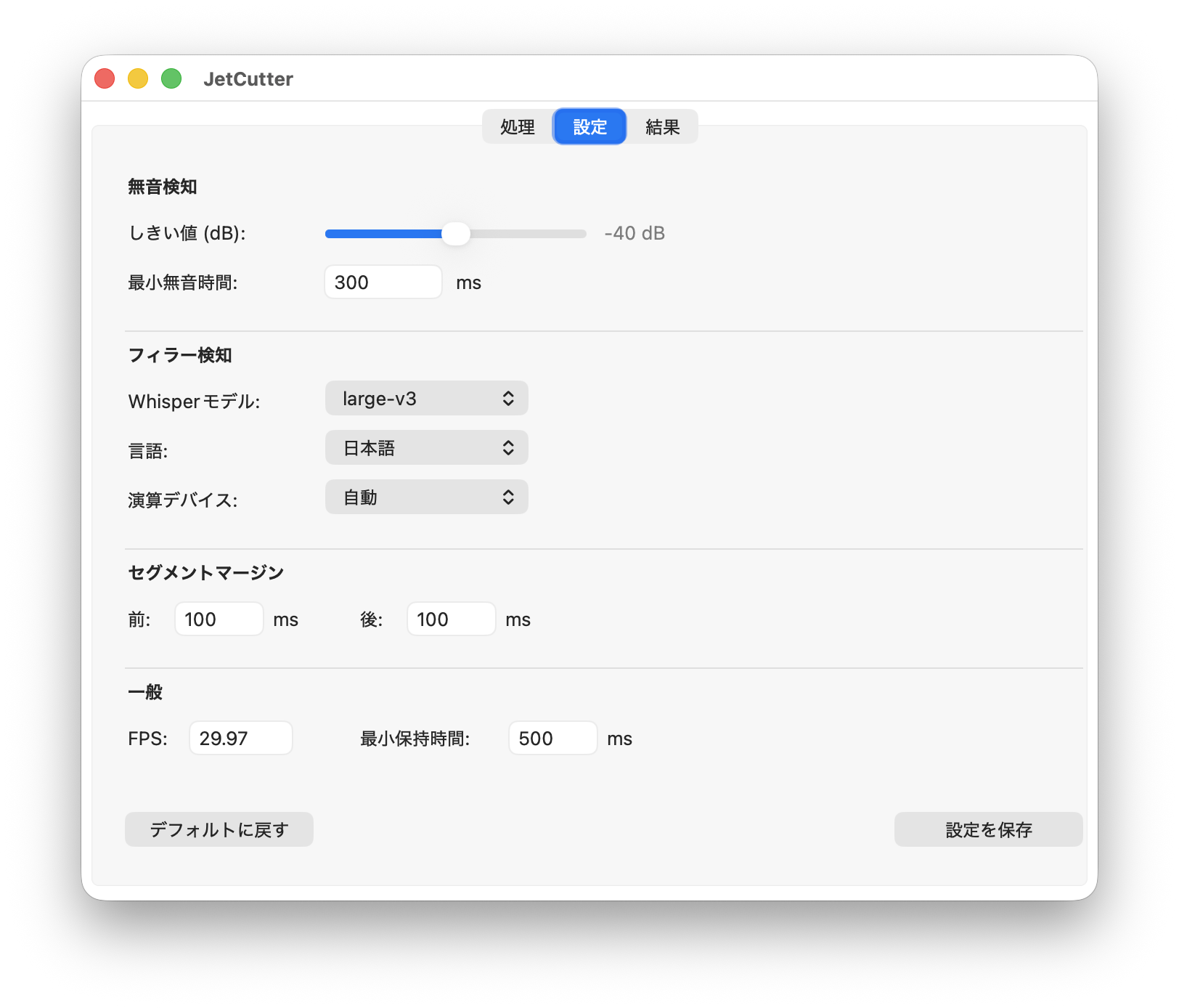Click the 最小無音時間 label
This screenshot has height=1008, width=1179.
(x=183, y=283)
